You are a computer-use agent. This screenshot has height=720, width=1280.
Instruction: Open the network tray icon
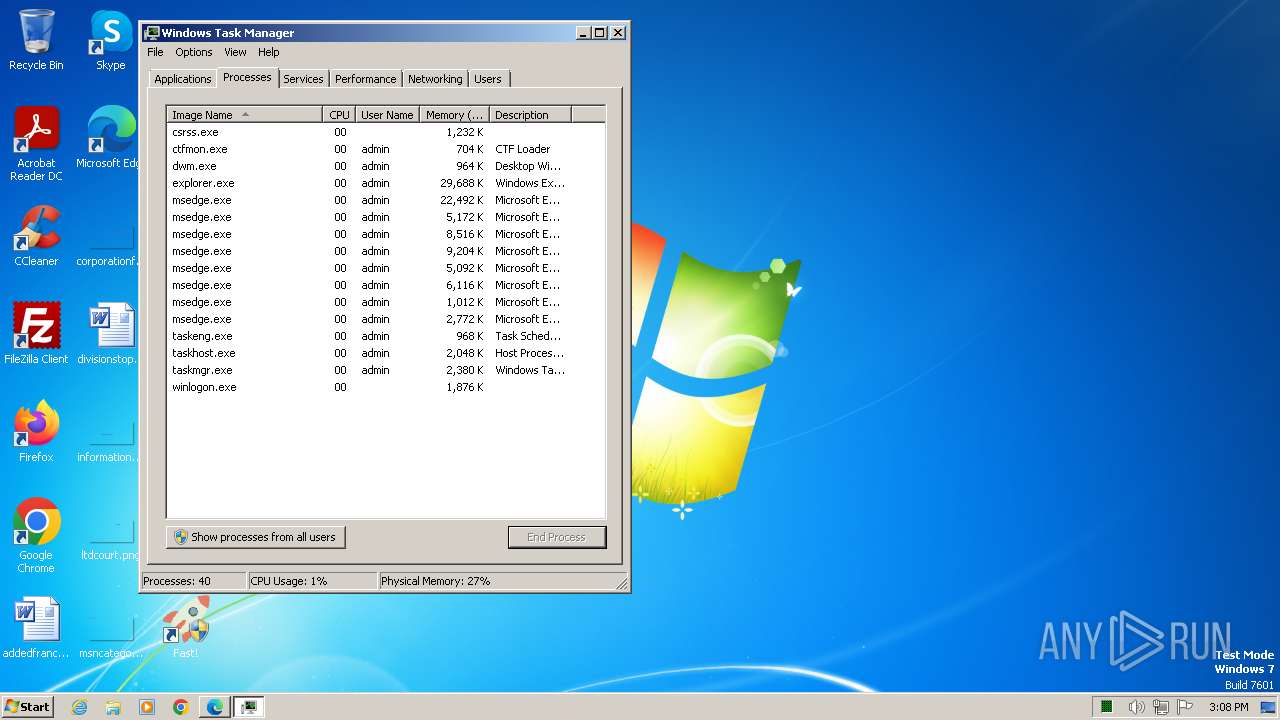(1161, 707)
